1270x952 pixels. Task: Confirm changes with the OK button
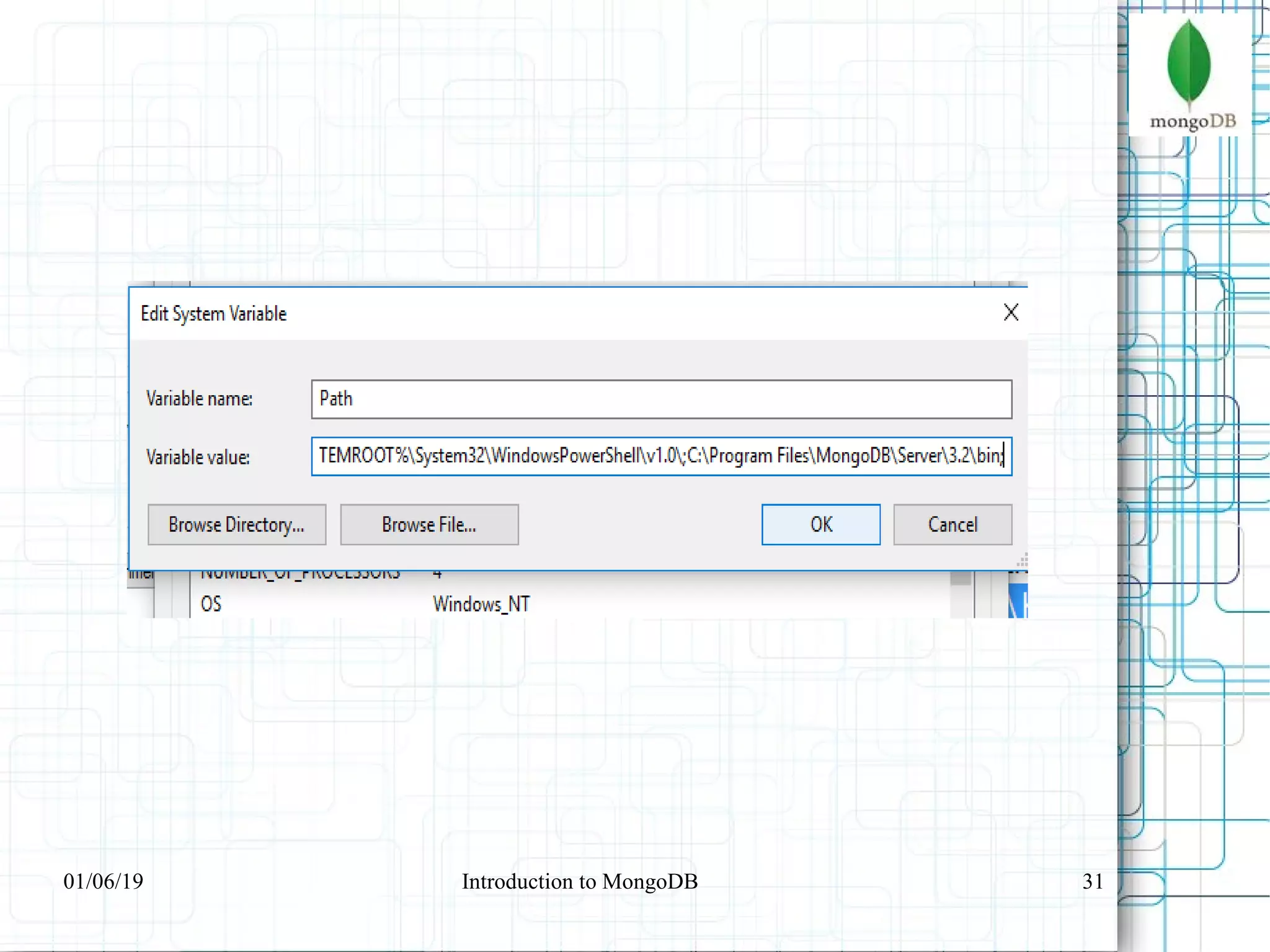[x=820, y=525]
